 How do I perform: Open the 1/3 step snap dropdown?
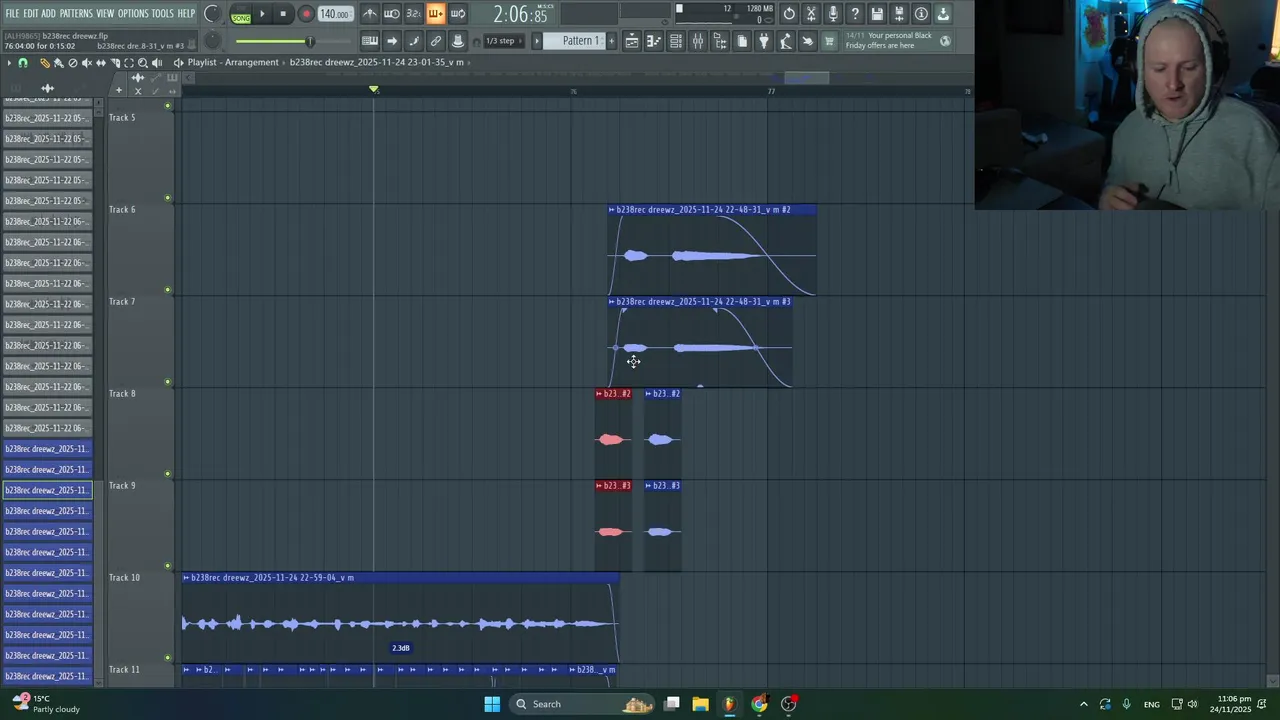point(504,41)
